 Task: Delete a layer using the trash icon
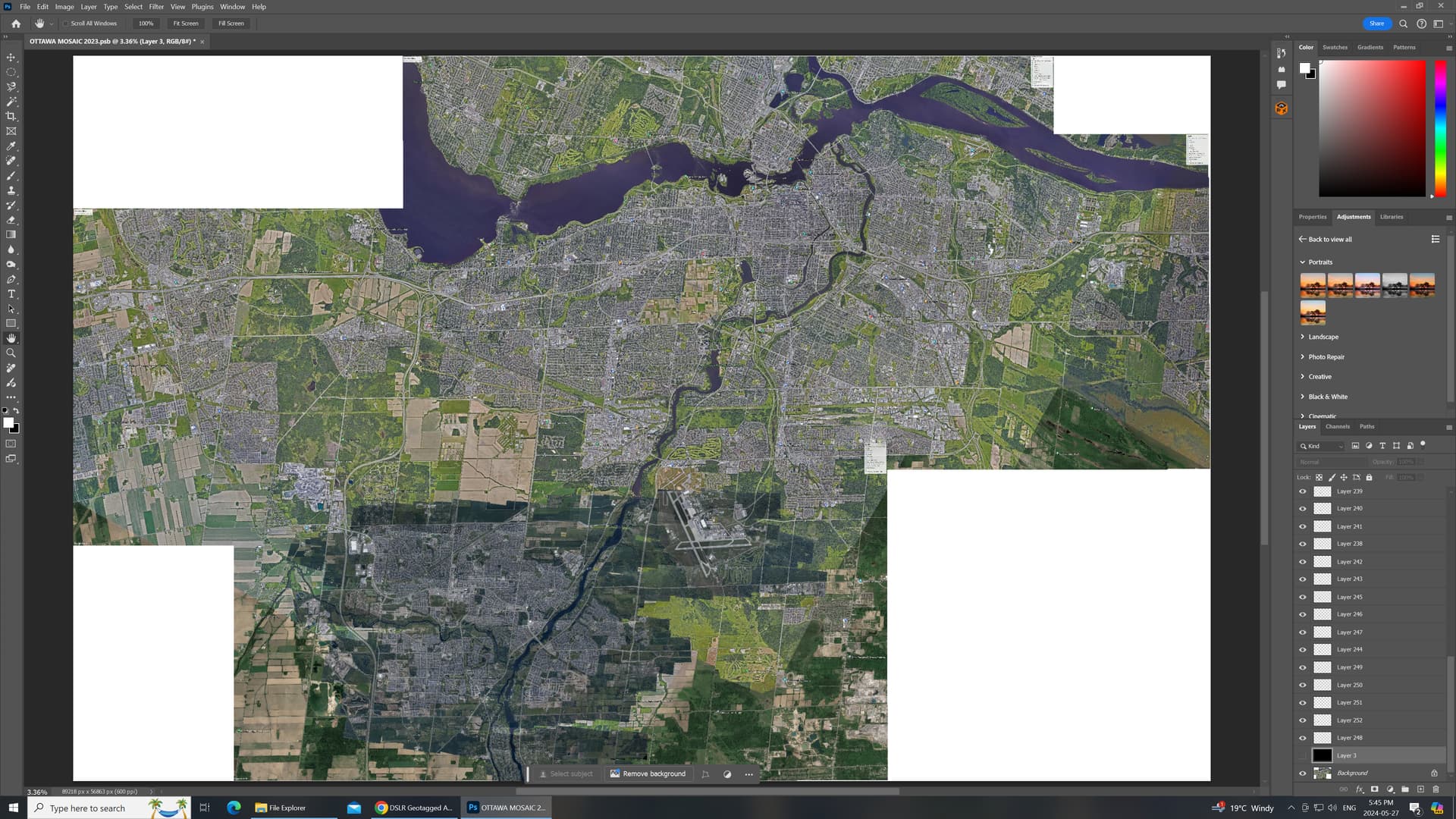point(1436,789)
